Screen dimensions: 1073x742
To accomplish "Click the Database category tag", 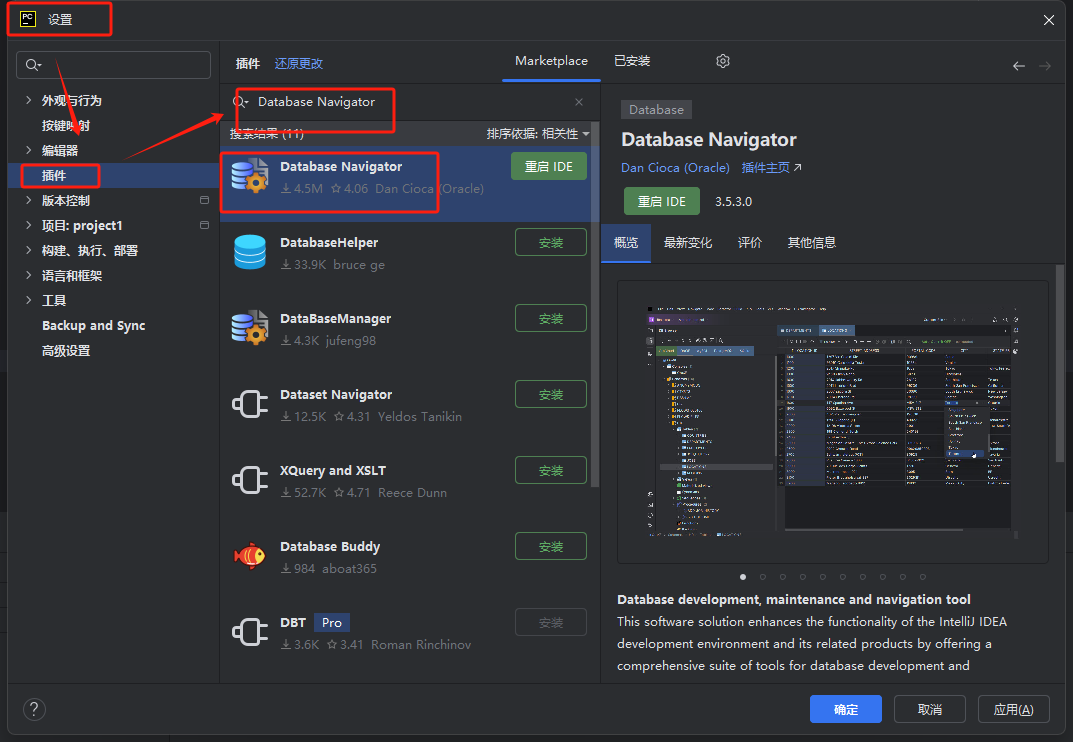I will click(x=656, y=110).
